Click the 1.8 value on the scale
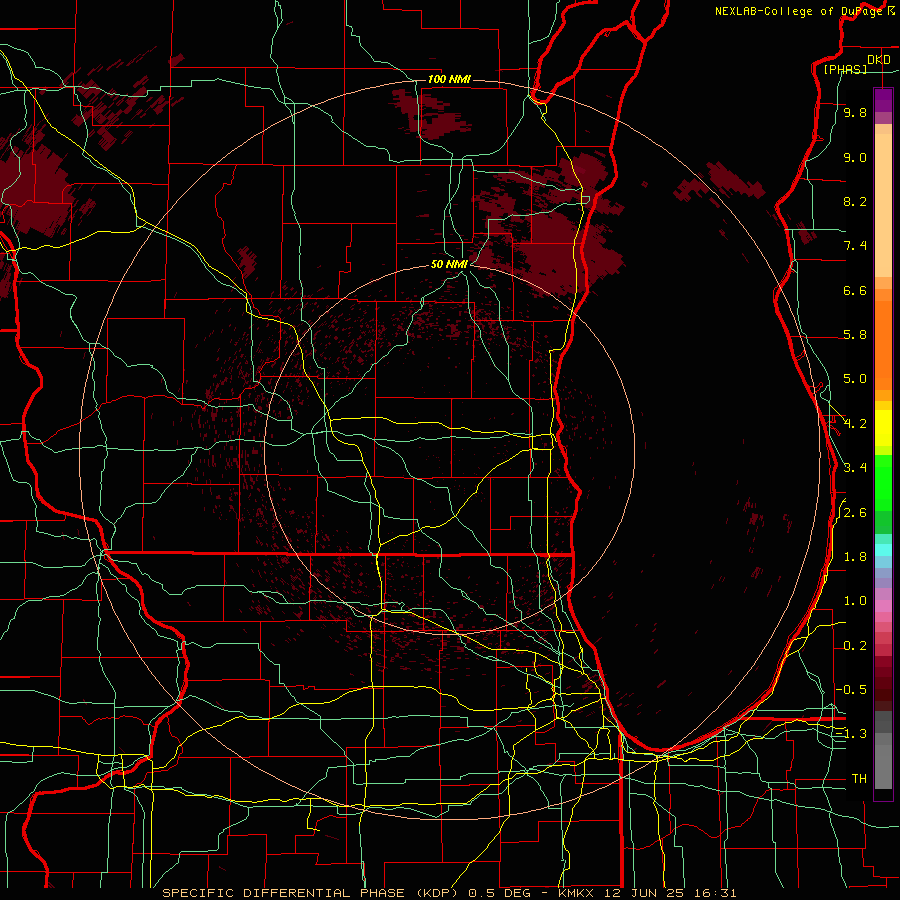This screenshot has width=900, height=900. (x=855, y=557)
